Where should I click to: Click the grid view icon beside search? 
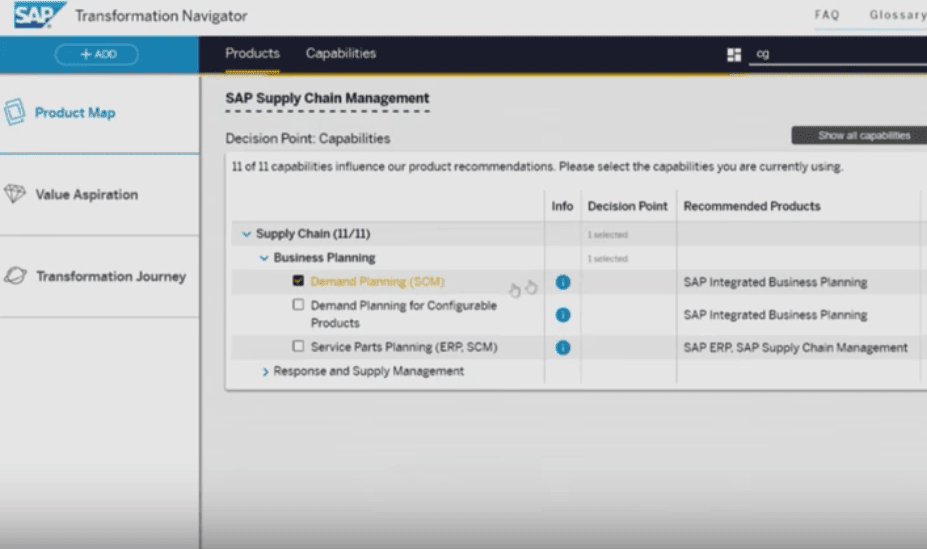(x=734, y=54)
